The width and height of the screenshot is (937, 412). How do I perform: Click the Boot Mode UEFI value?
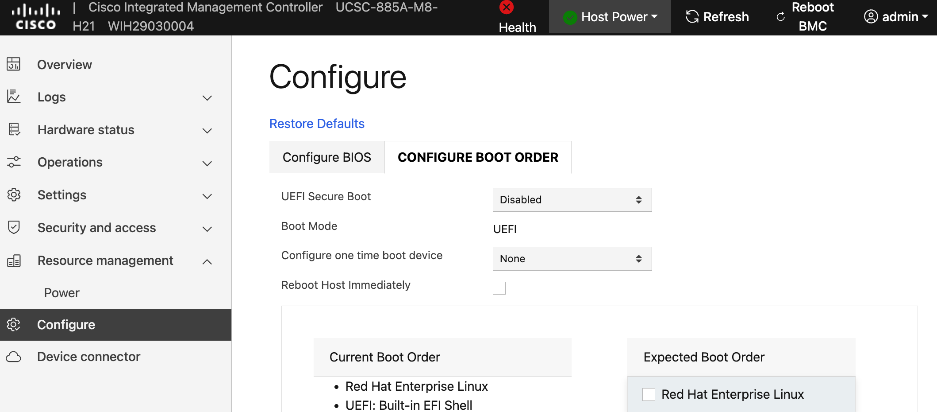click(505, 230)
